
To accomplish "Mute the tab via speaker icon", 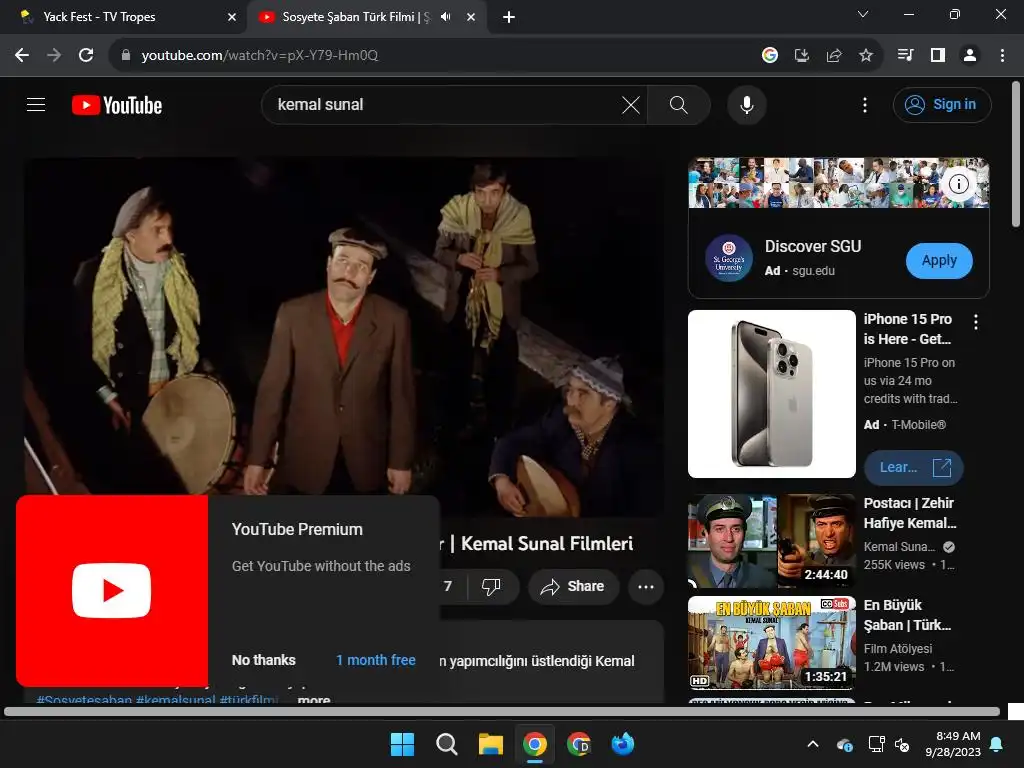I will [446, 17].
